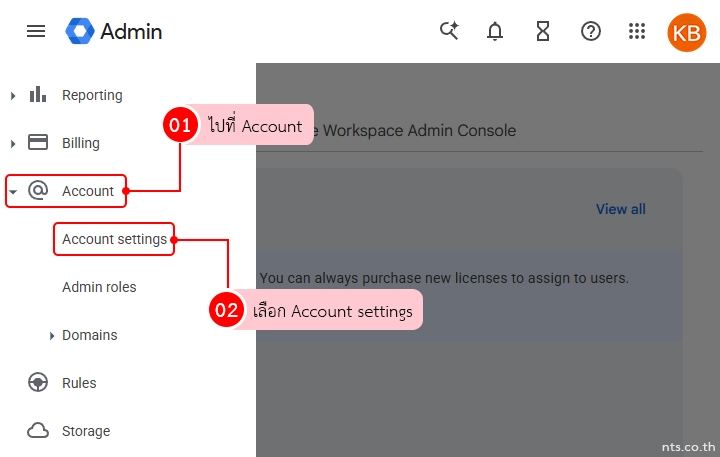Click the Google Admin hexagon logo
Screen dimensions: 720x457
[x=80, y=31]
